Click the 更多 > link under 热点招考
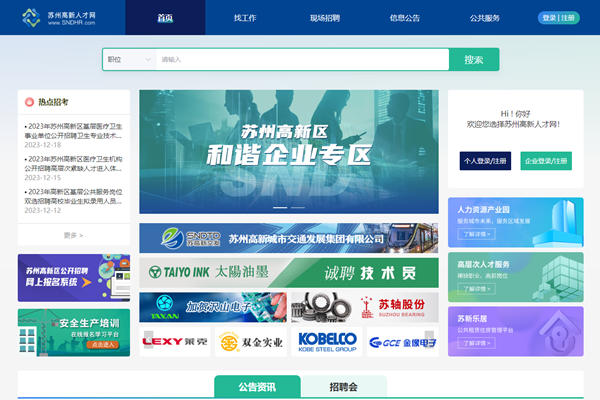600x400 pixels. (x=73, y=235)
